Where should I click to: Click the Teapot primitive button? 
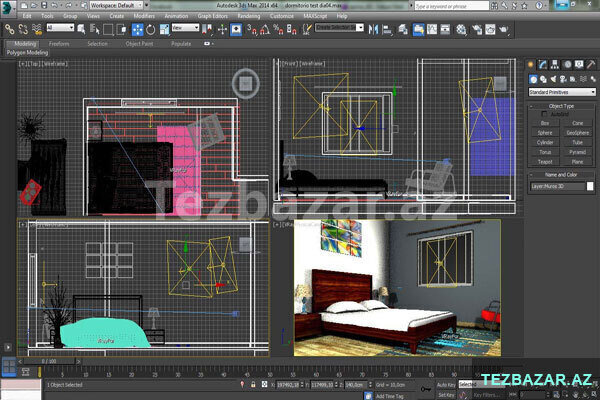(x=545, y=162)
